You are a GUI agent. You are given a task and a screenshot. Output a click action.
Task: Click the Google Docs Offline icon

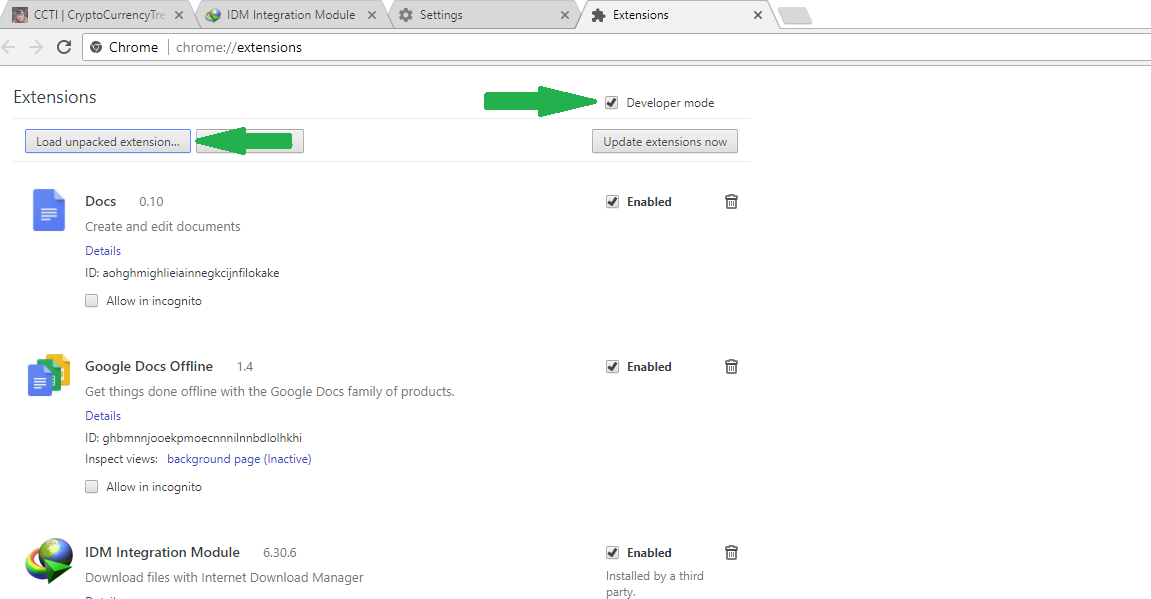point(48,375)
